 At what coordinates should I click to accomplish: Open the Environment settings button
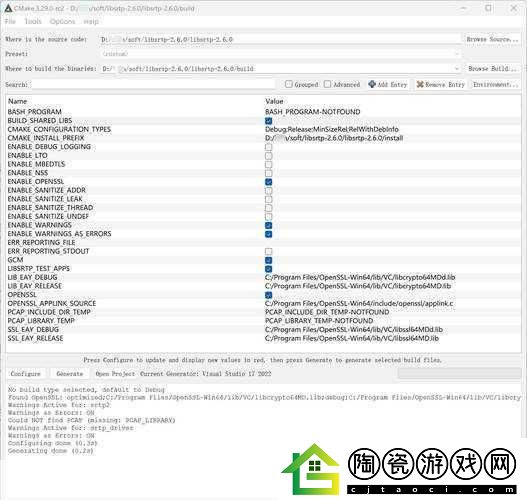pyautogui.click(x=496, y=84)
